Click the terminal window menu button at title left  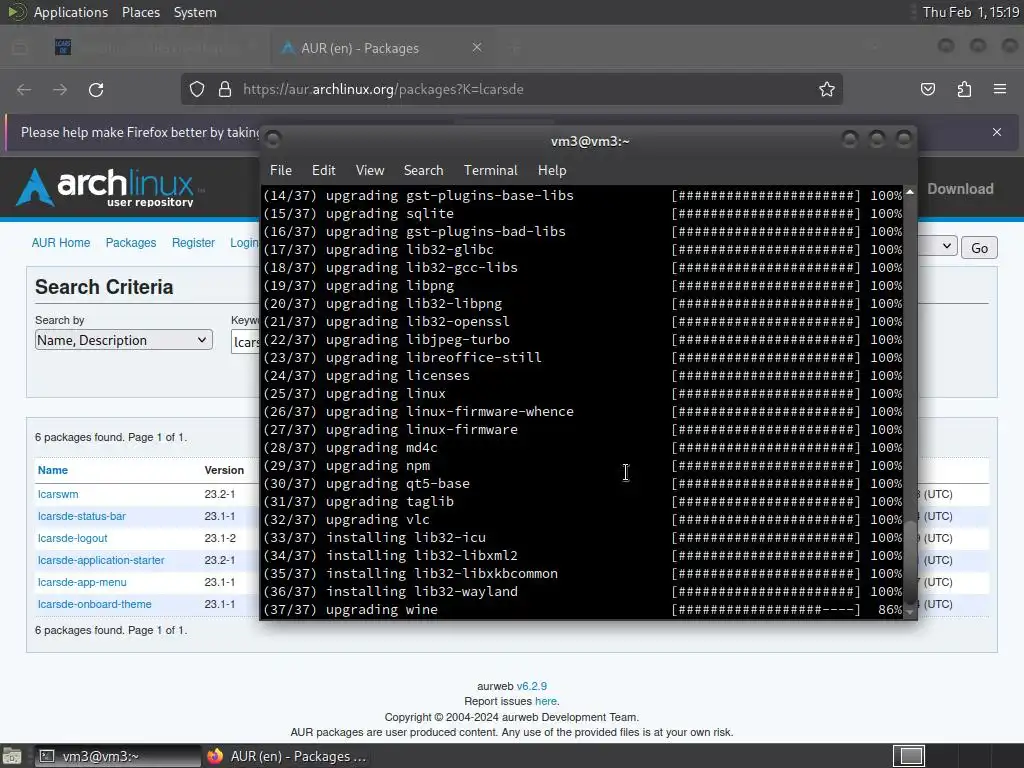tap(274, 139)
